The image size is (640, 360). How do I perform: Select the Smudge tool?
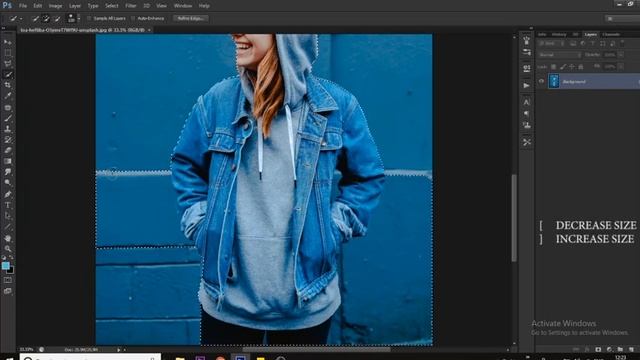8,172
